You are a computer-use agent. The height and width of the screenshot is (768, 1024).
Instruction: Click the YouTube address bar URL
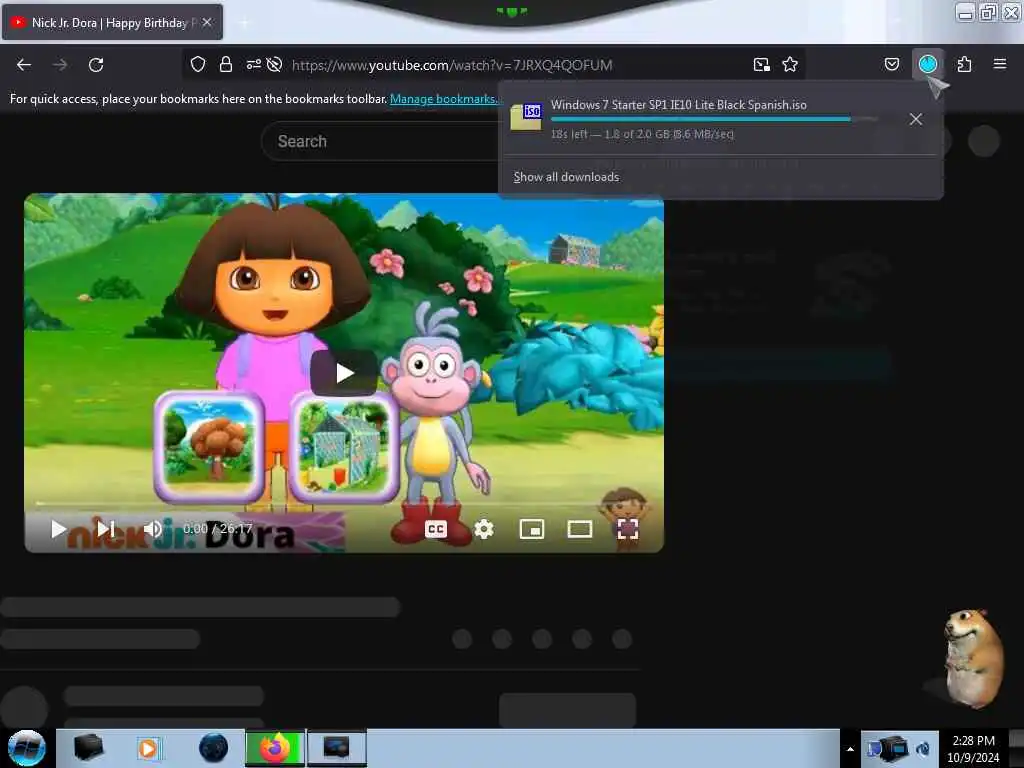point(452,65)
